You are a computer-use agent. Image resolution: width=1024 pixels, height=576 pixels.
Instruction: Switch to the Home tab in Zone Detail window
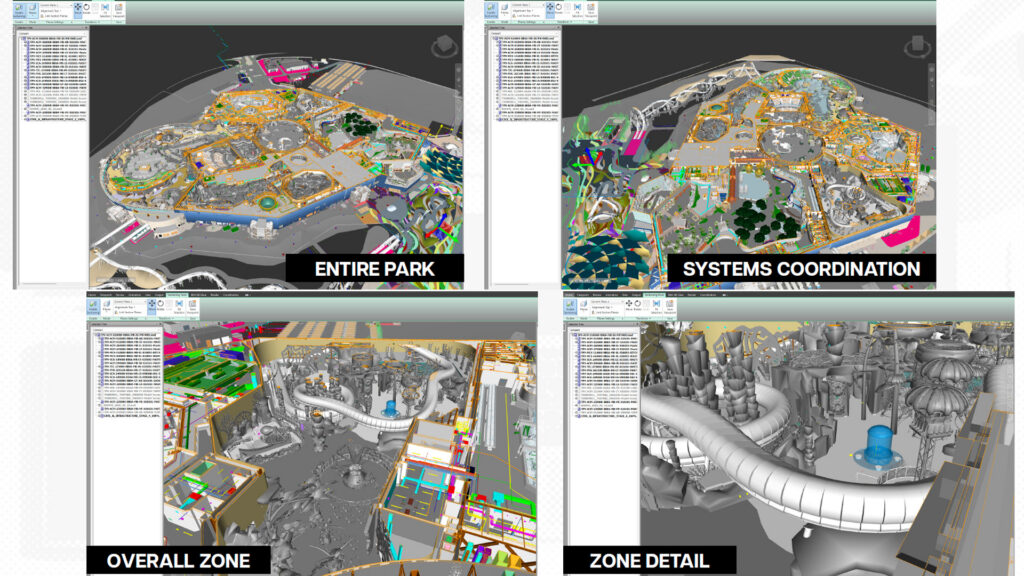tap(566, 295)
